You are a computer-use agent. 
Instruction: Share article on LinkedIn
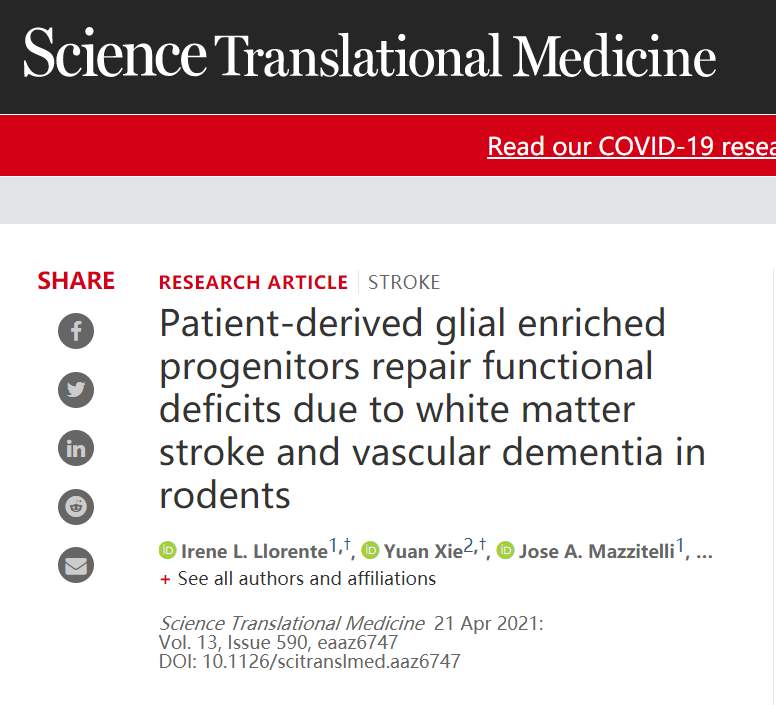point(76,448)
